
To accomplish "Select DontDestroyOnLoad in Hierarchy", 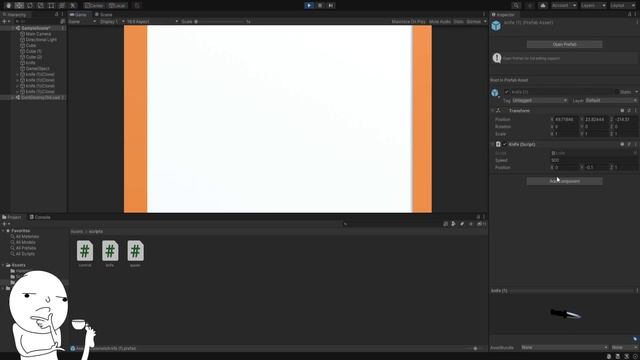I will [x=40, y=98].
